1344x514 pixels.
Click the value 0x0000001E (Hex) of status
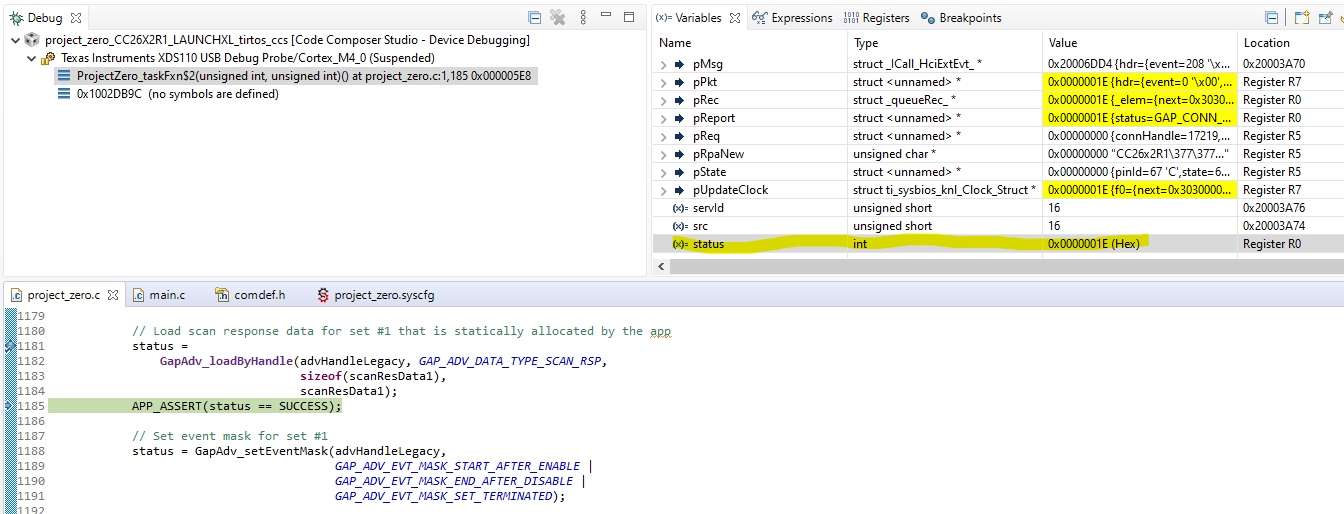coord(1094,244)
